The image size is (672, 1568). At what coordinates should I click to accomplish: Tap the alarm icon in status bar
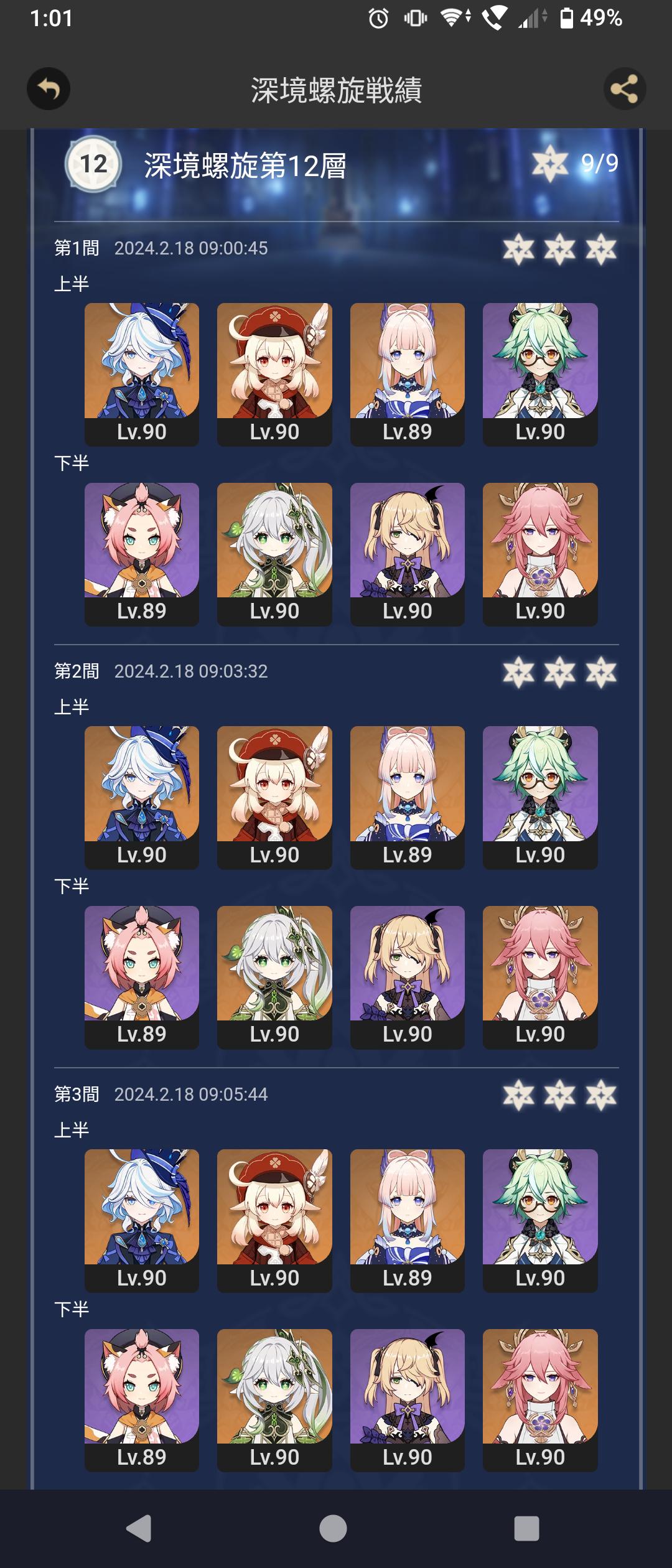click(x=378, y=19)
